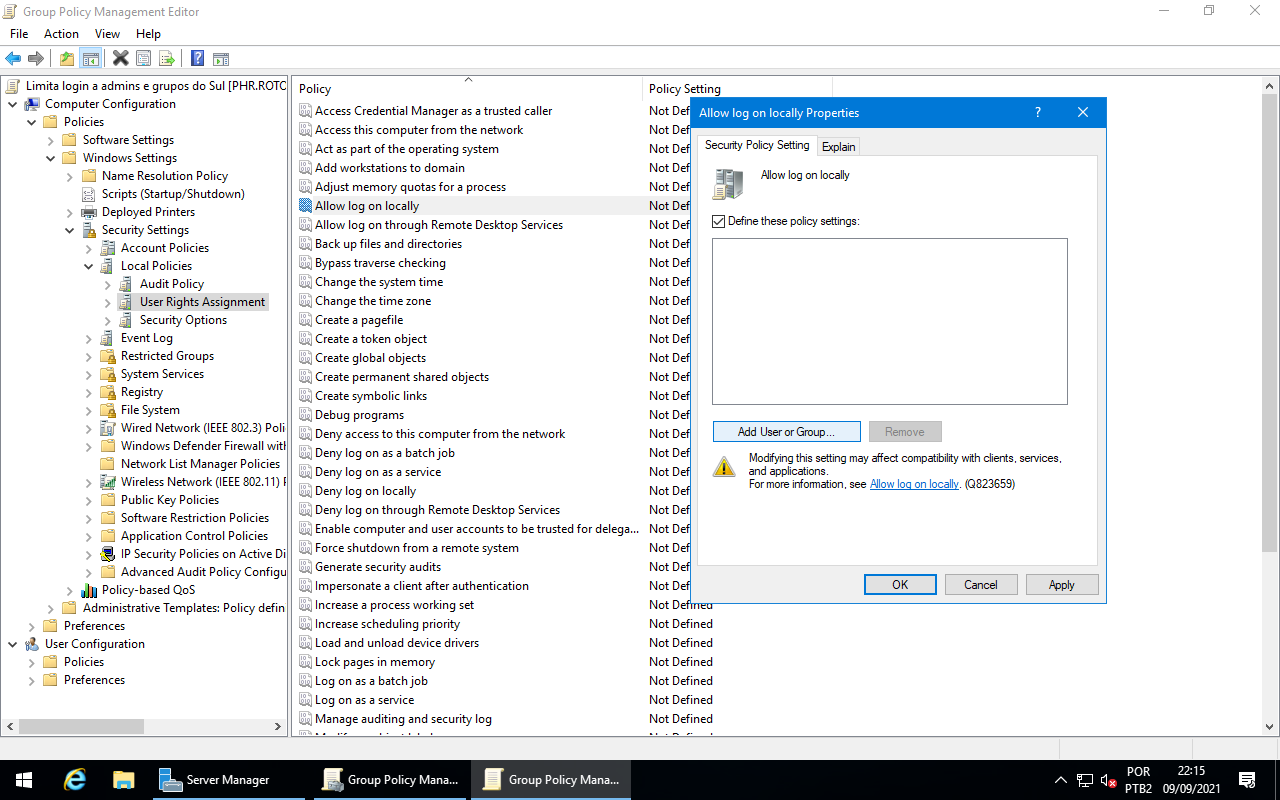Collapse the User Rights Assignment tree node
The width and height of the screenshot is (1280, 800).
(x=106, y=301)
